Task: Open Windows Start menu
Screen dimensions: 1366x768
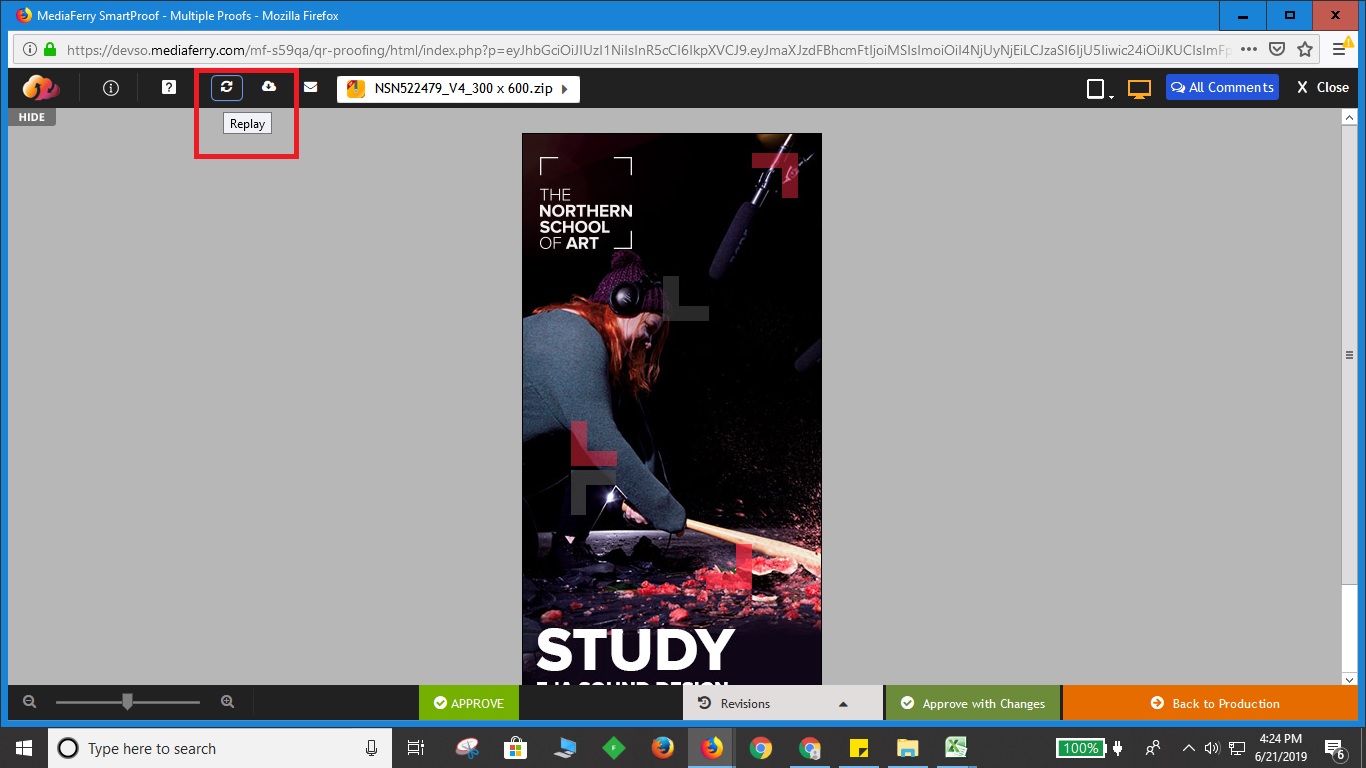Action: 24,748
